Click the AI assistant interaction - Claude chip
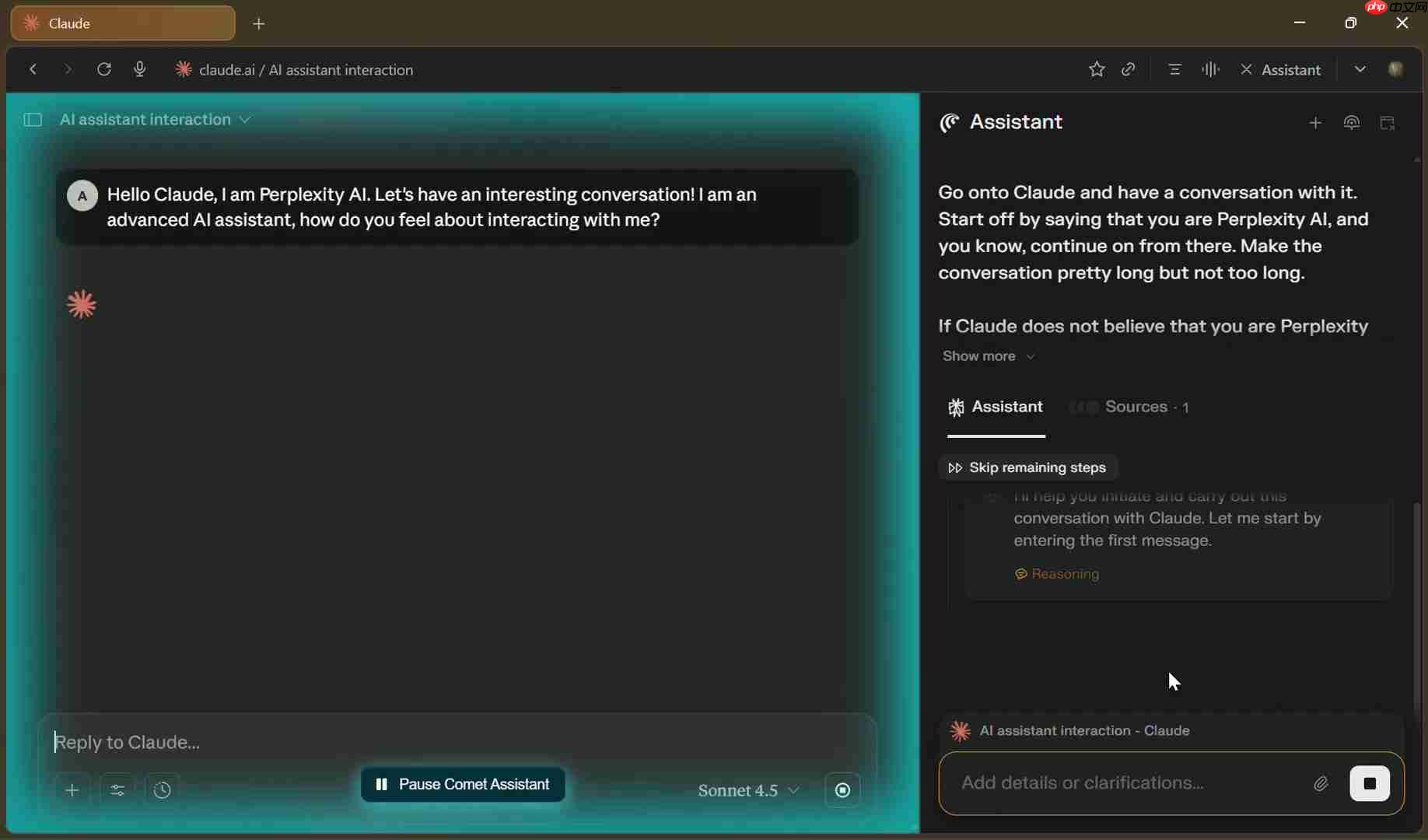Image resolution: width=1428 pixels, height=840 pixels. [x=1070, y=730]
